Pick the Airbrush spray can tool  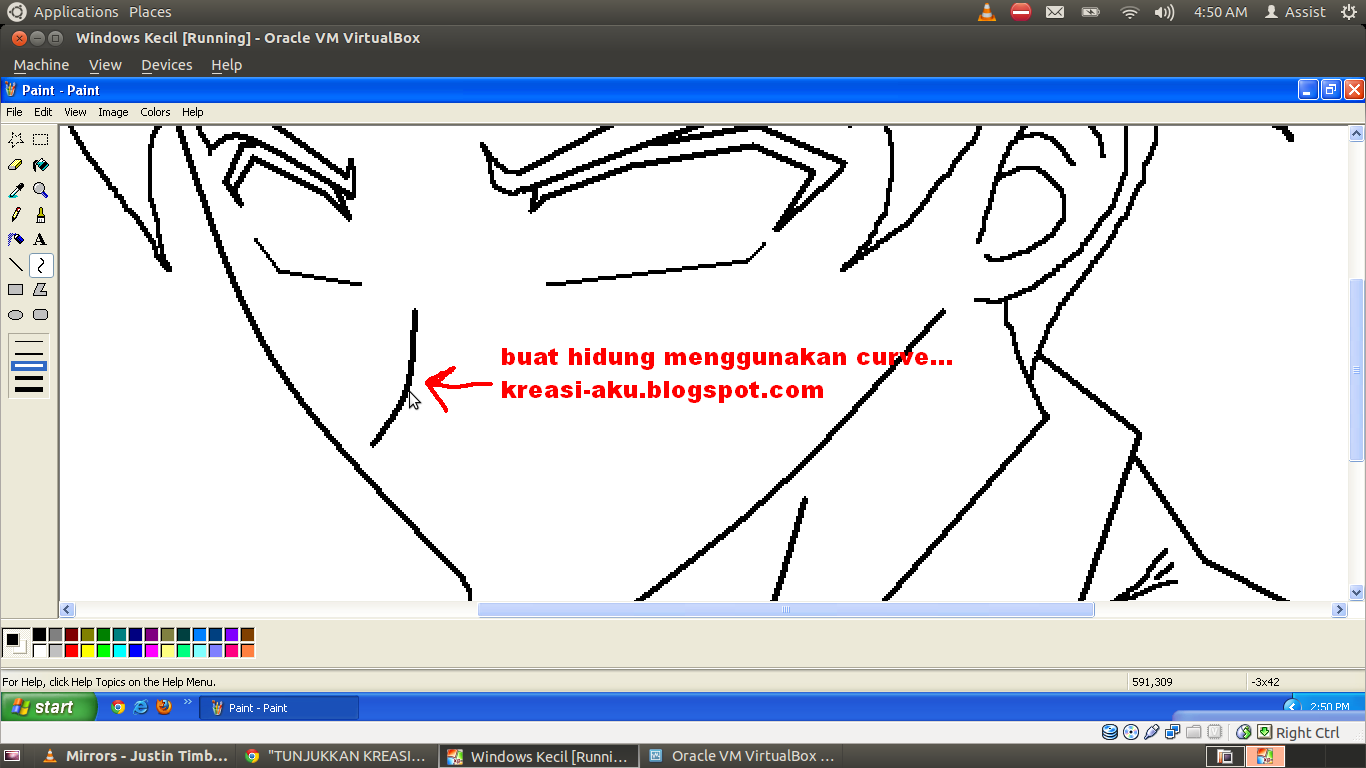tap(16, 240)
